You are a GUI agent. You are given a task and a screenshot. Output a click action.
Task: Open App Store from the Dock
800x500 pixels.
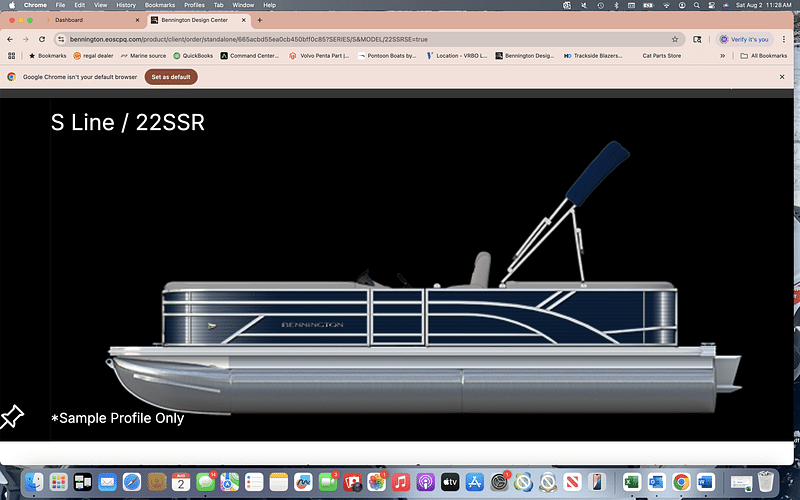coord(474,482)
